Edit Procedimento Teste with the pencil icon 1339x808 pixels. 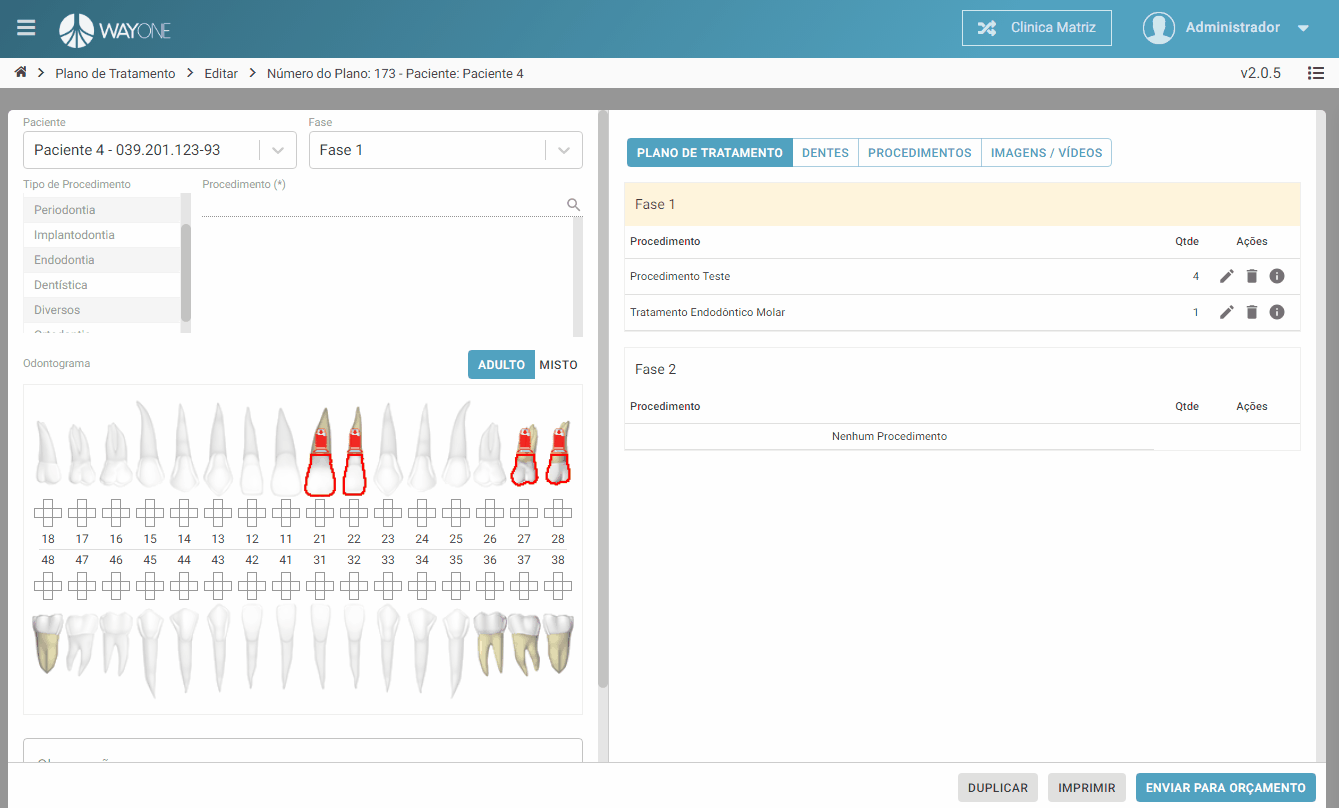pyautogui.click(x=1227, y=276)
